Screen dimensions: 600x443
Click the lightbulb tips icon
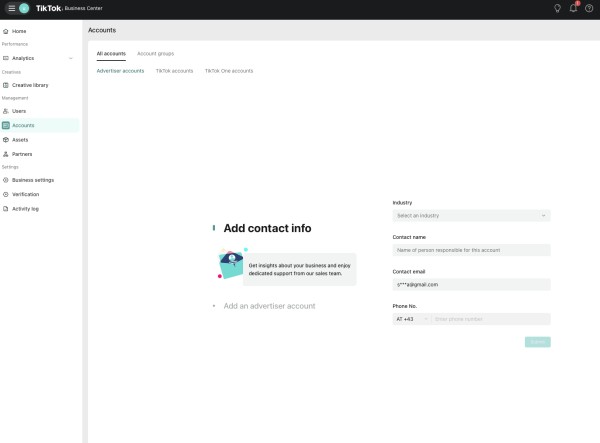click(x=558, y=8)
